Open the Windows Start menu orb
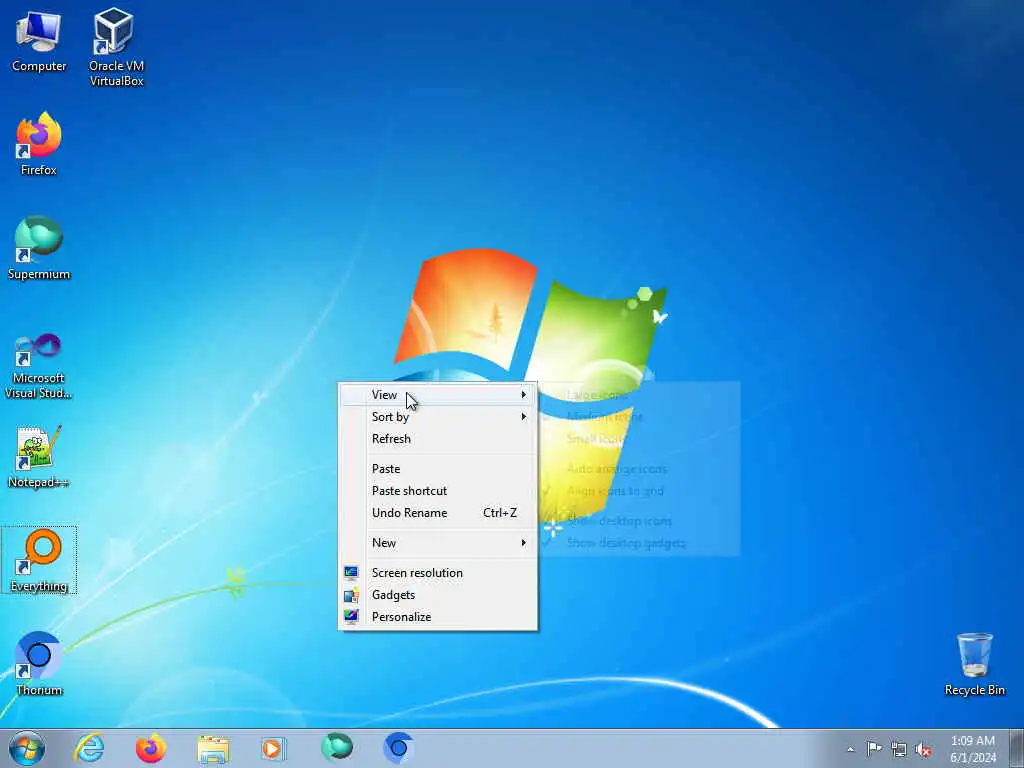The image size is (1024, 768). click(x=27, y=748)
